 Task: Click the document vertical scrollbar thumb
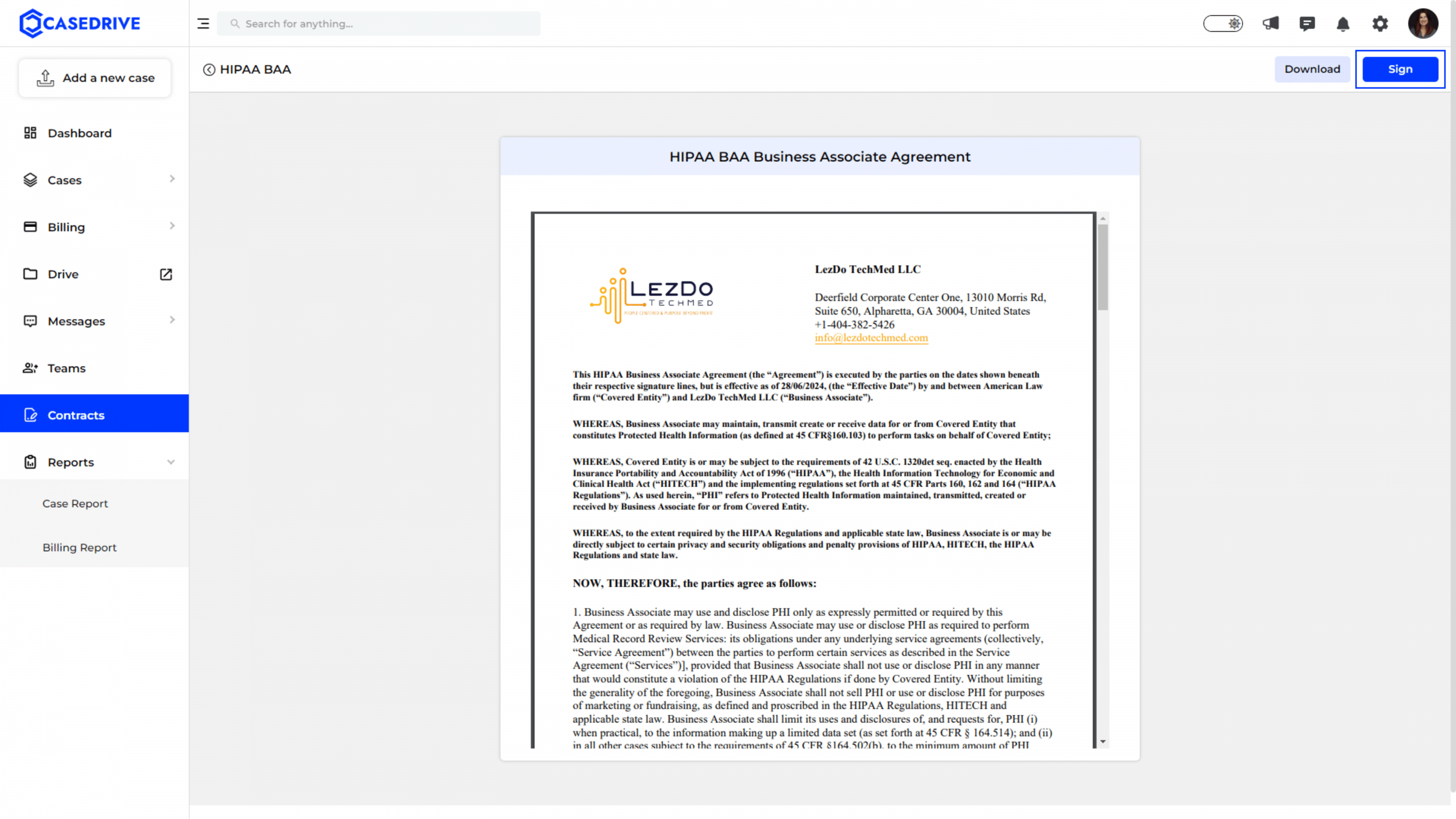[x=1102, y=267]
